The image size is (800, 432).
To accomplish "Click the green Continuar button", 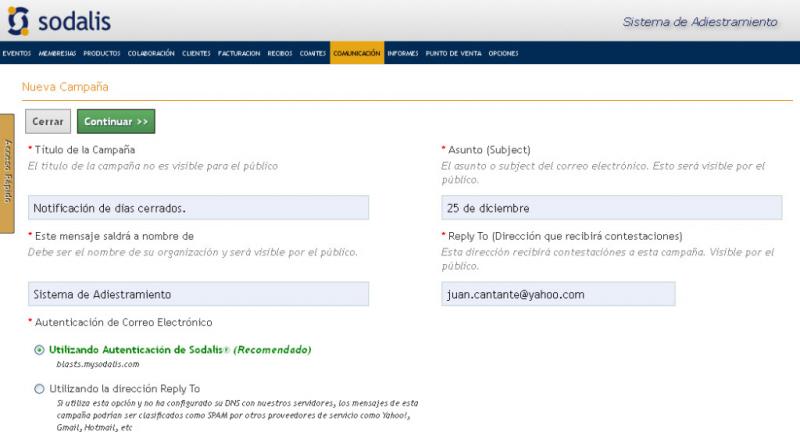I will 116,121.
